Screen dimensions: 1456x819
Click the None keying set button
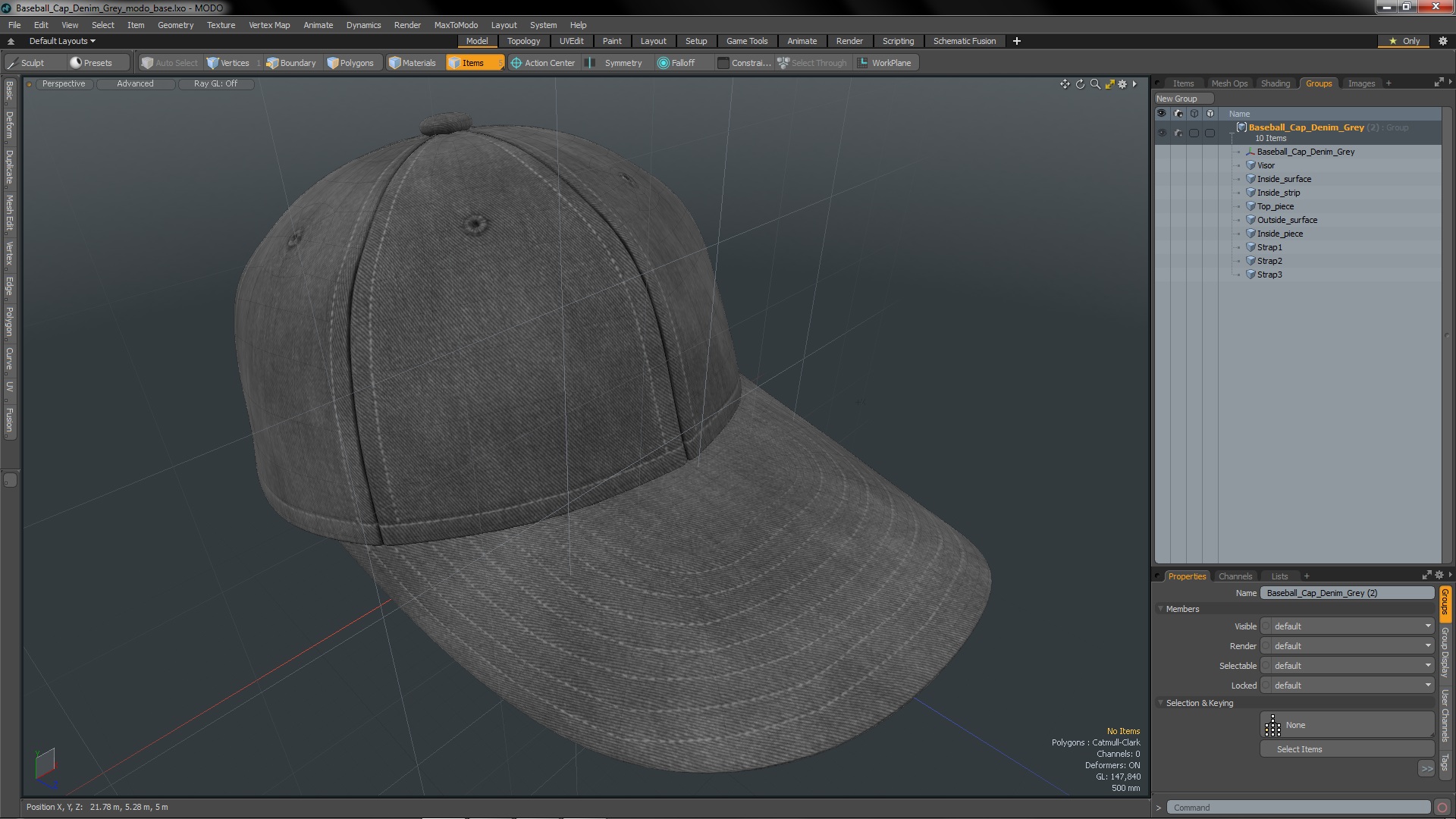click(1347, 725)
